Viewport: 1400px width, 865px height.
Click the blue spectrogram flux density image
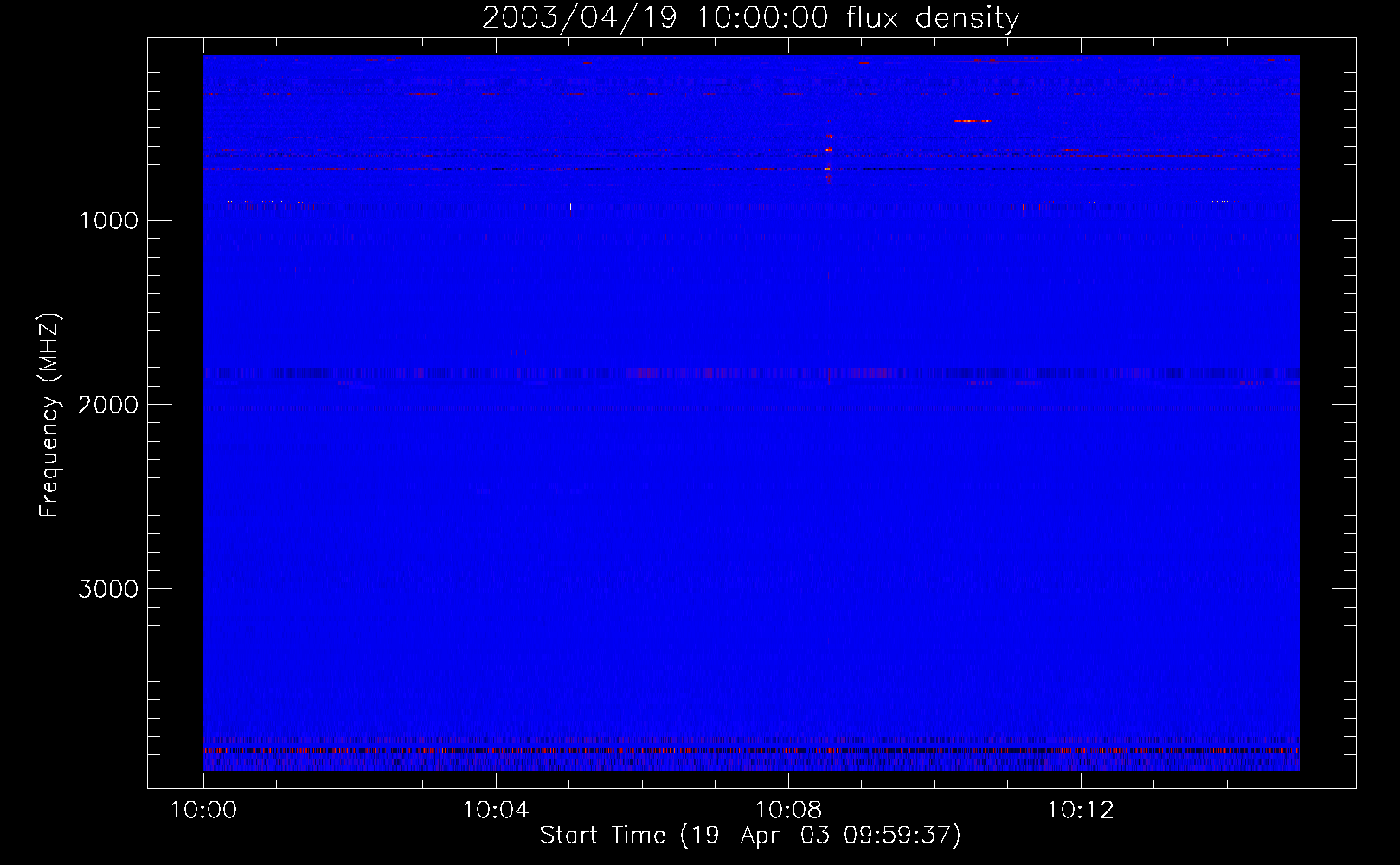[751, 413]
